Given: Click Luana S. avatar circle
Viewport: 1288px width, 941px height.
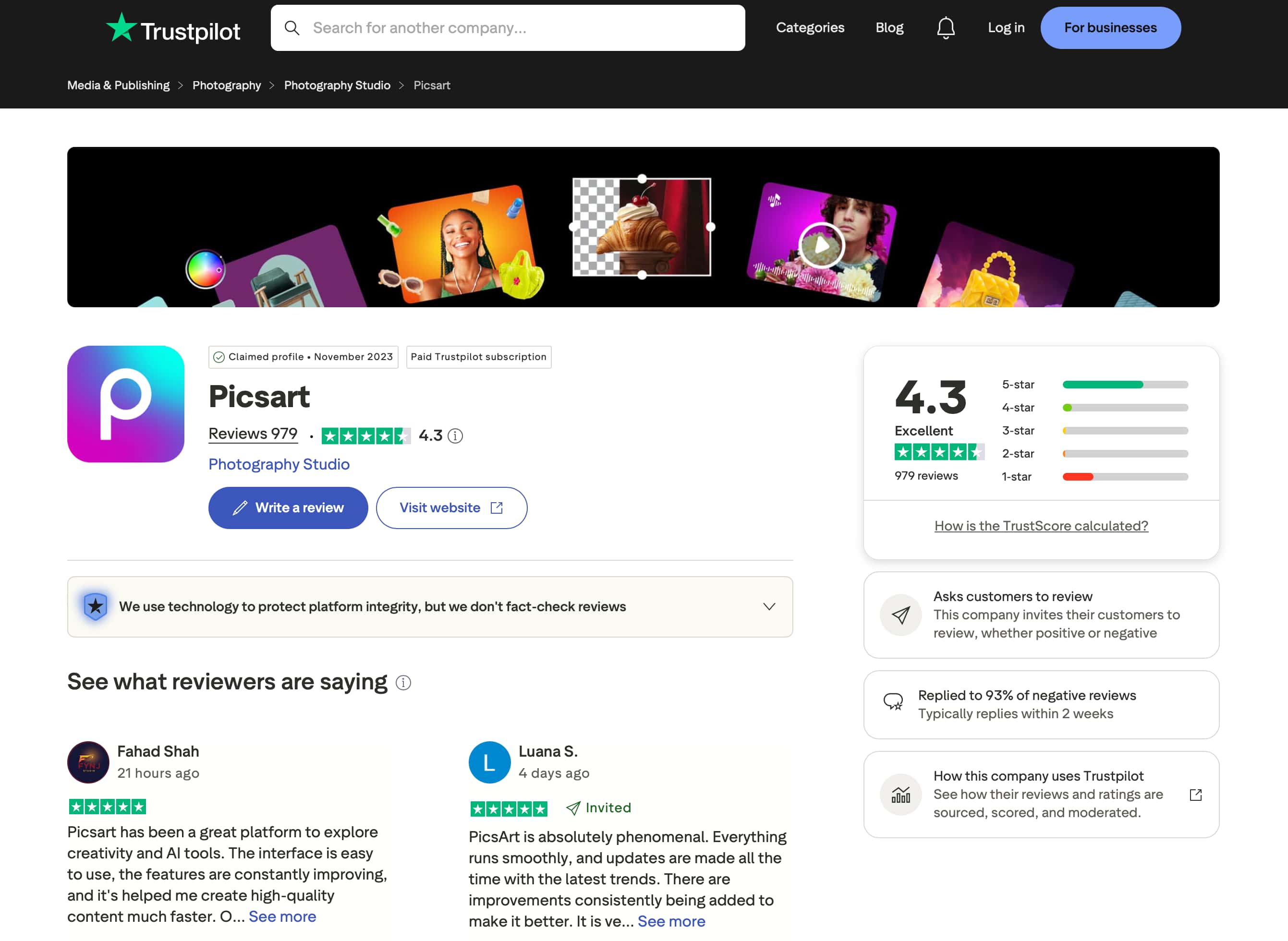Looking at the screenshot, I should [x=489, y=762].
